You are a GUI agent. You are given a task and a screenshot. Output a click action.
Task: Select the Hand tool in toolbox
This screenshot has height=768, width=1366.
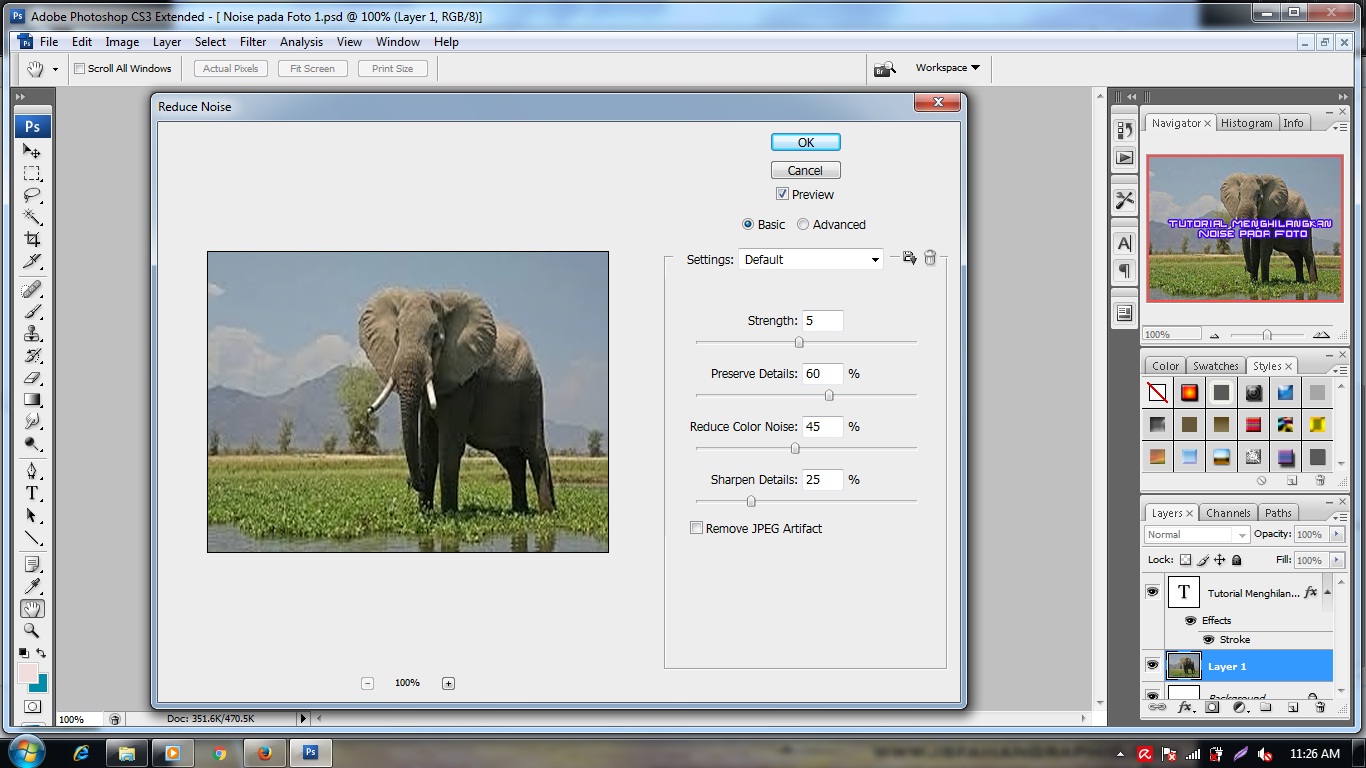pyautogui.click(x=32, y=609)
